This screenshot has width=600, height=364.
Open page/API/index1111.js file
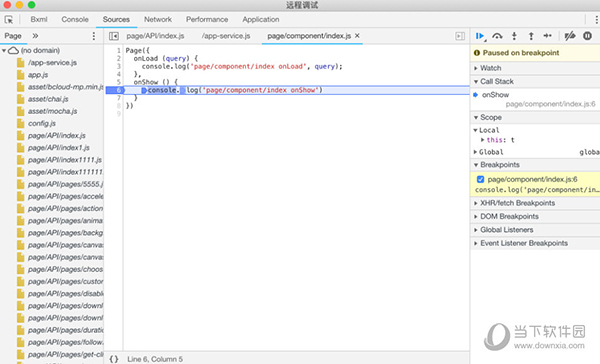click(x=65, y=160)
